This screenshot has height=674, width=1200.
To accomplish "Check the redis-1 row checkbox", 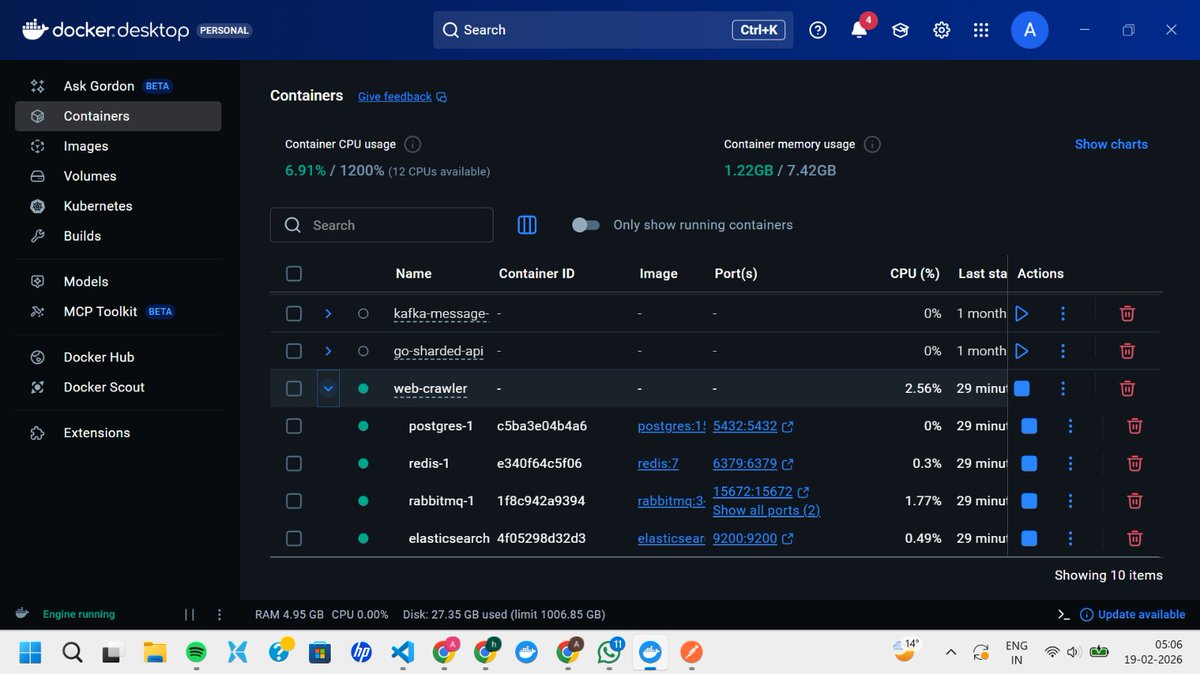I will (x=294, y=463).
